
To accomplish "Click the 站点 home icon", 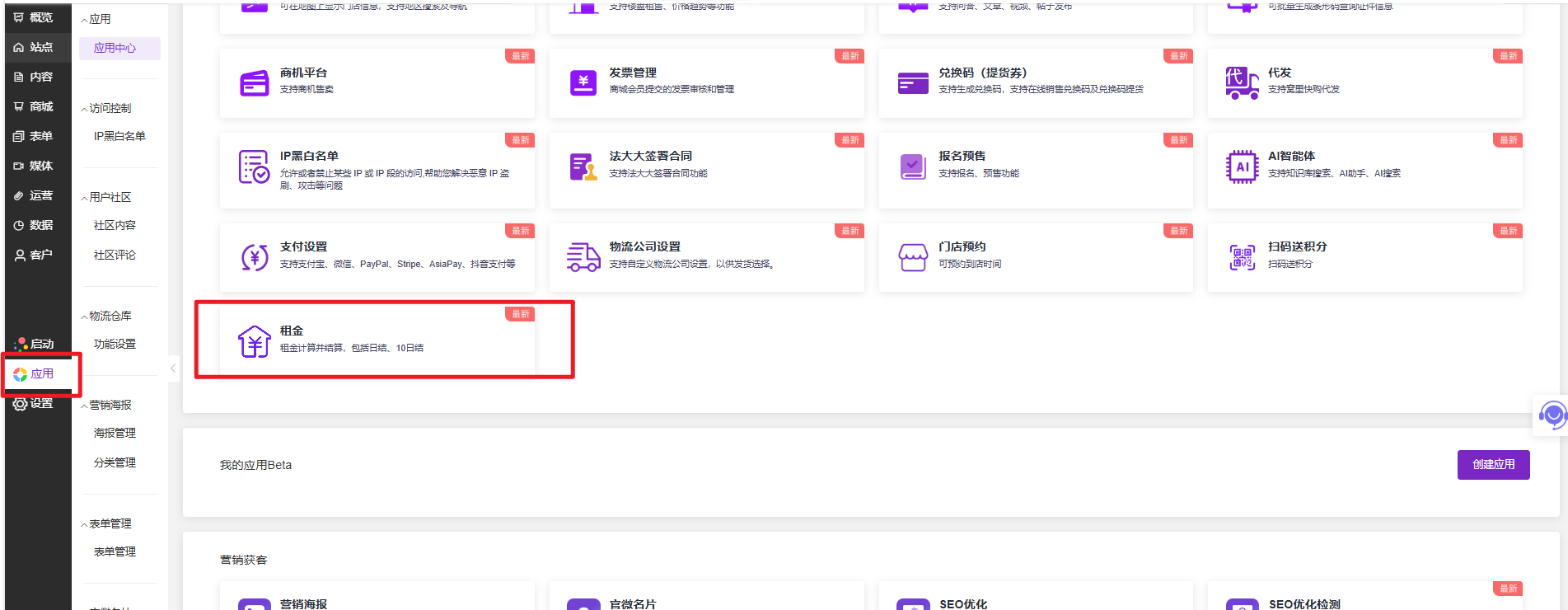I will (x=19, y=47).
